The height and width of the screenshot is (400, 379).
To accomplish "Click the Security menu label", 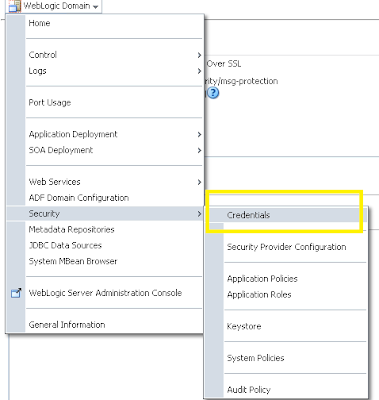I will click(44, 214).
